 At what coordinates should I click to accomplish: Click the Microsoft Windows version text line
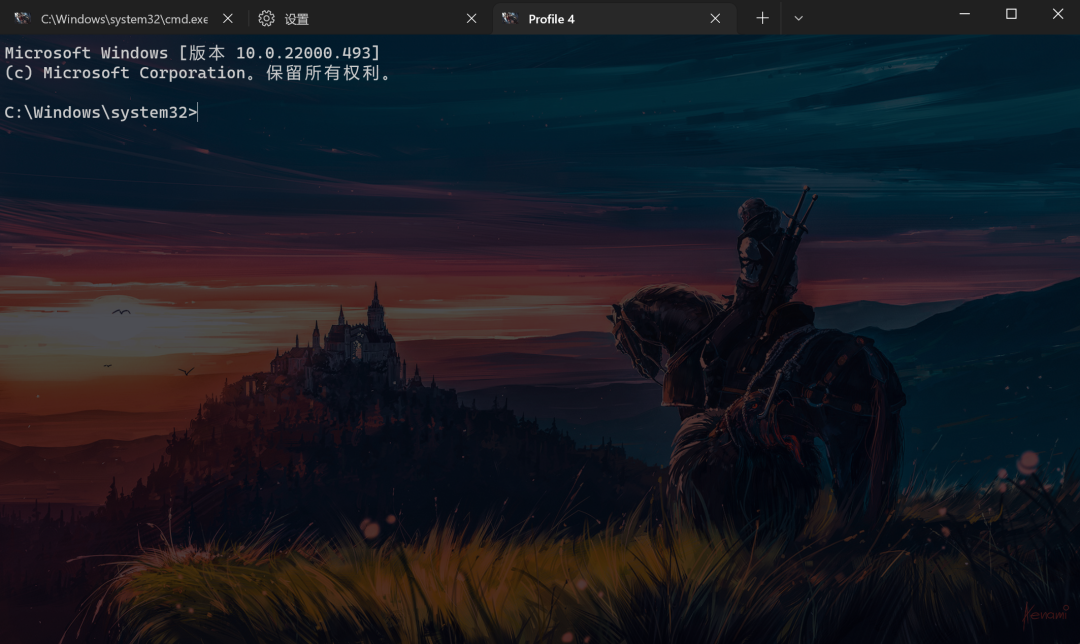pos(192,53)
